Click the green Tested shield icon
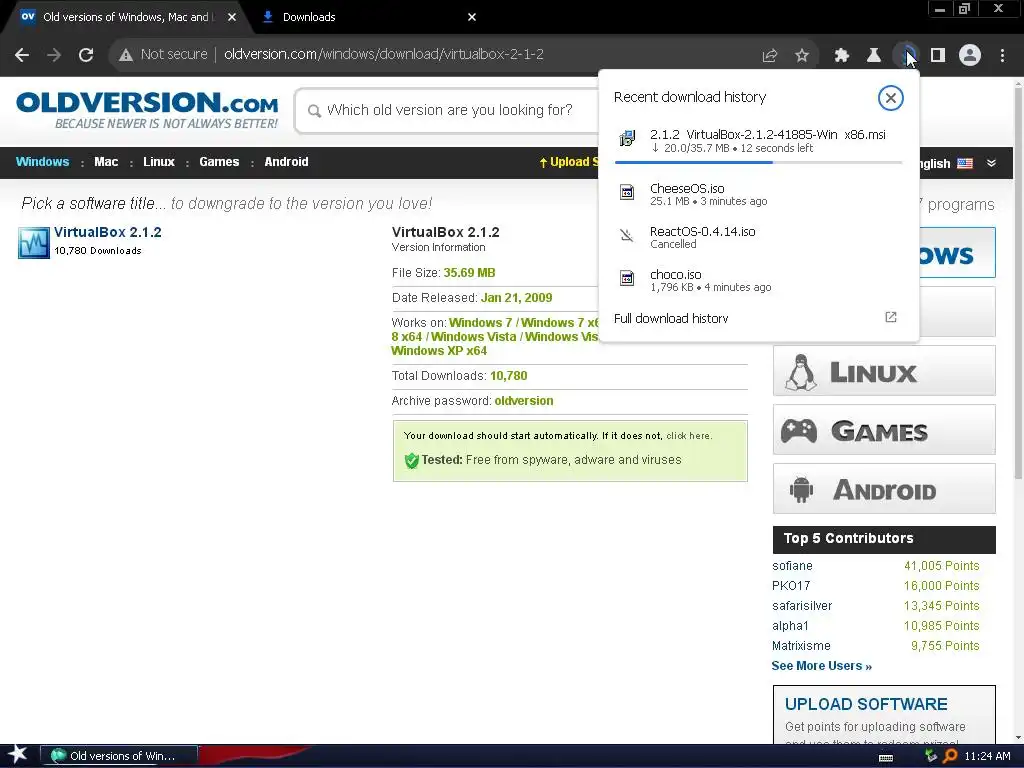Image resolution: width=1024 pixels, height=768 pixels. pos(411,460)
